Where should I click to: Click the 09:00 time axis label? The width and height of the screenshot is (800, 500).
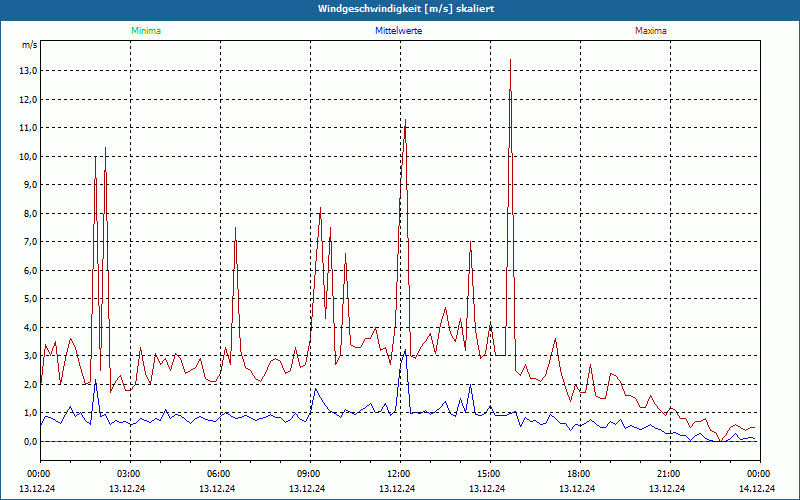(311, 474)
